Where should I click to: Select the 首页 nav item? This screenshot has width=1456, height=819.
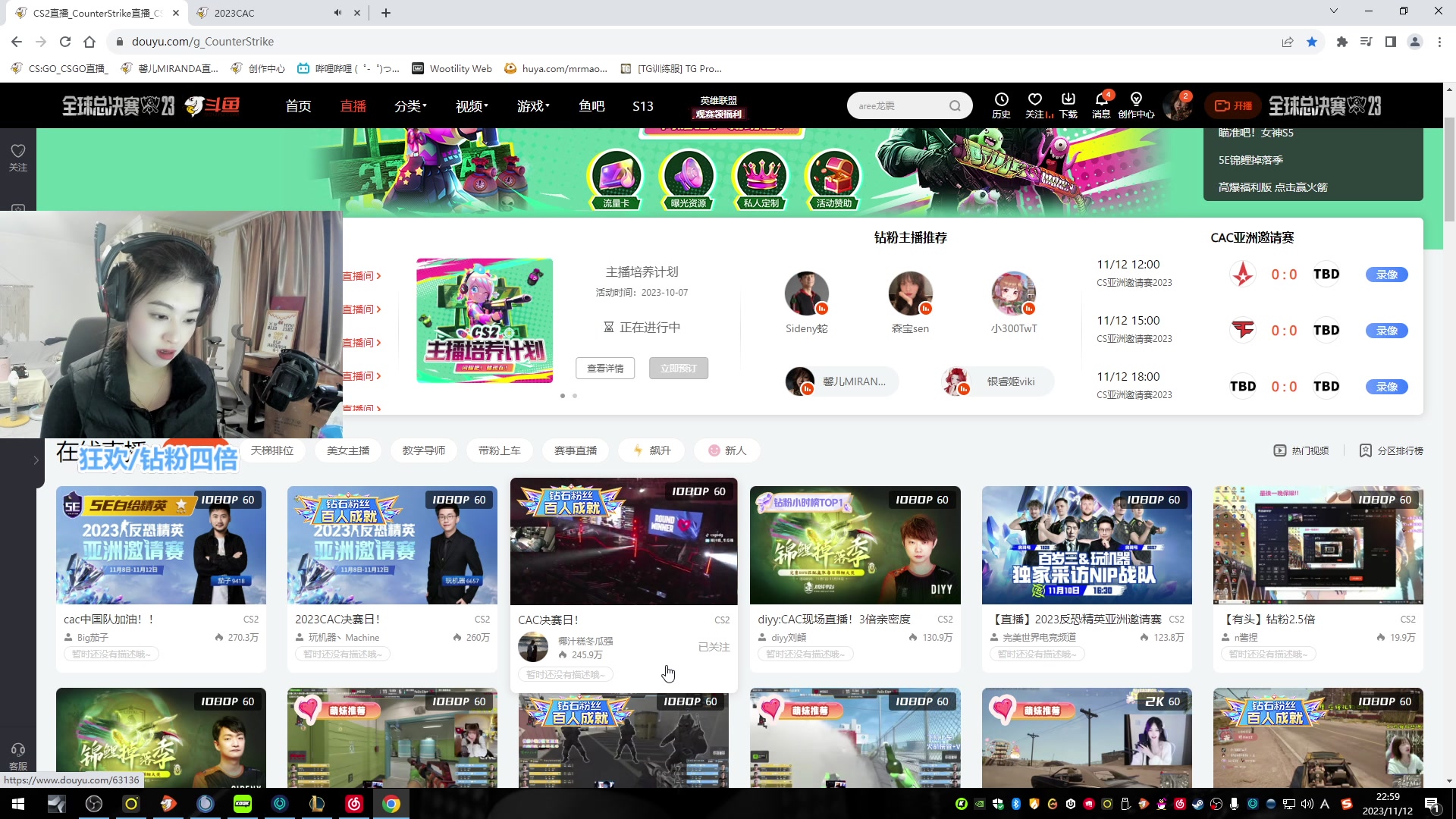298,106
